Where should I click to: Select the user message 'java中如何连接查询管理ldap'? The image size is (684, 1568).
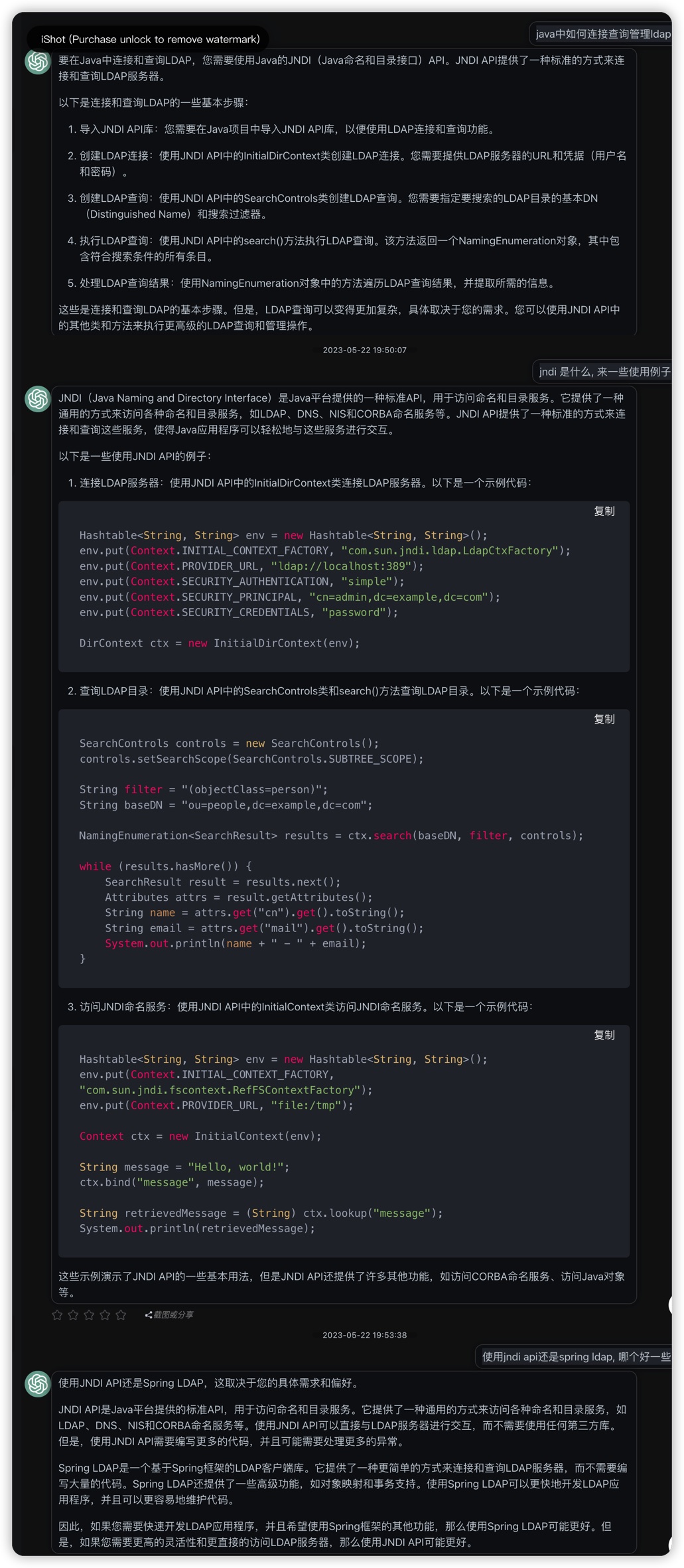pos(602,34)
